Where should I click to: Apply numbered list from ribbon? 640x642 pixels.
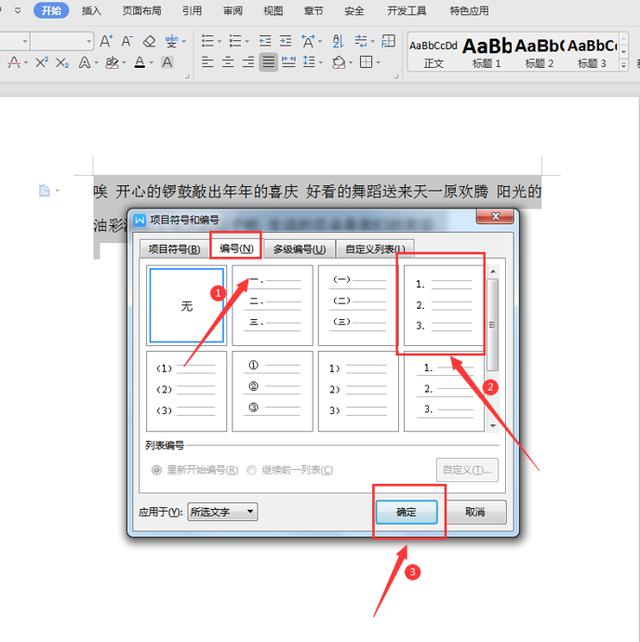235,41
